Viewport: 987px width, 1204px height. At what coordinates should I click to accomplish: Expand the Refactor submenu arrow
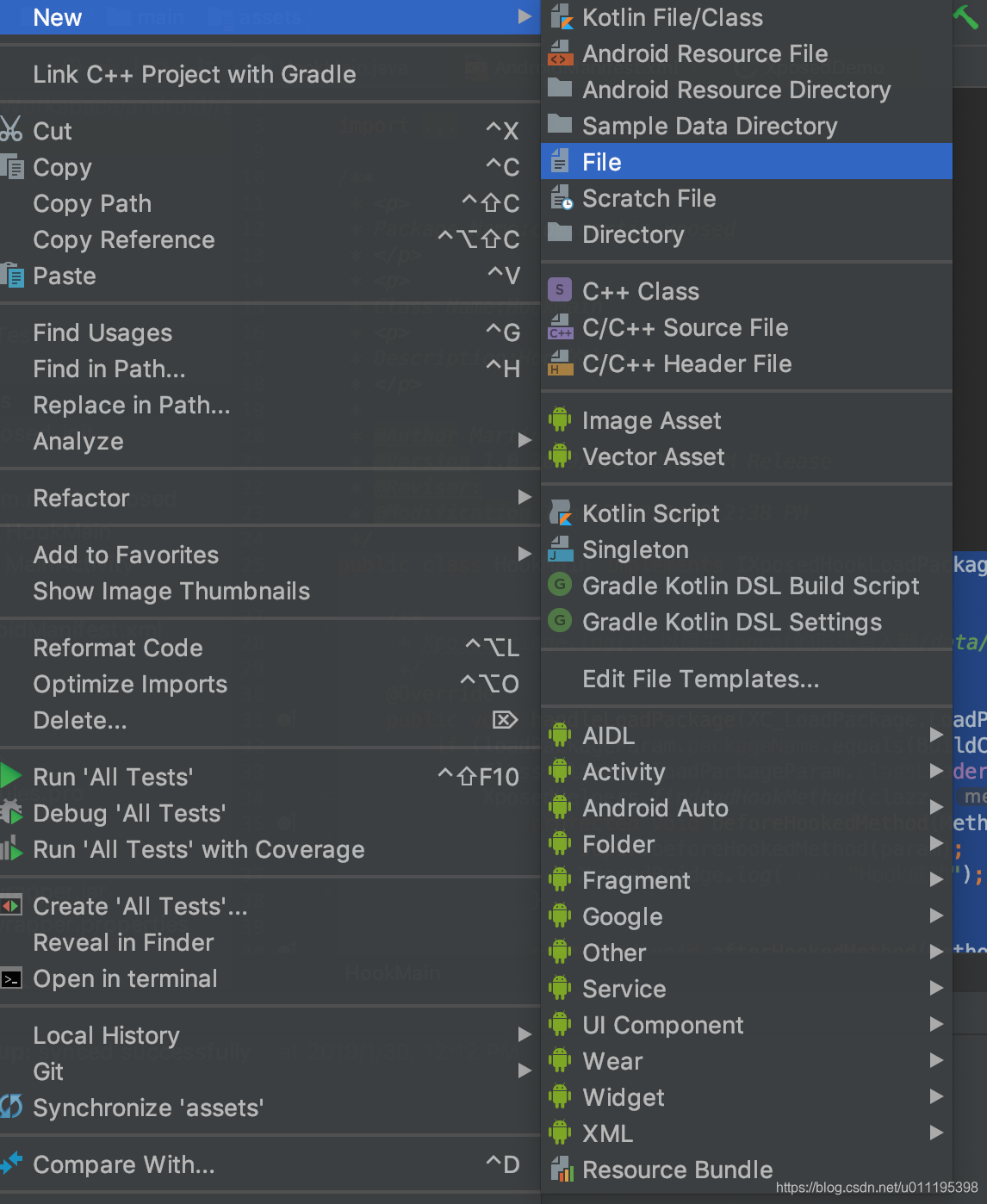[x=525, y=497]
